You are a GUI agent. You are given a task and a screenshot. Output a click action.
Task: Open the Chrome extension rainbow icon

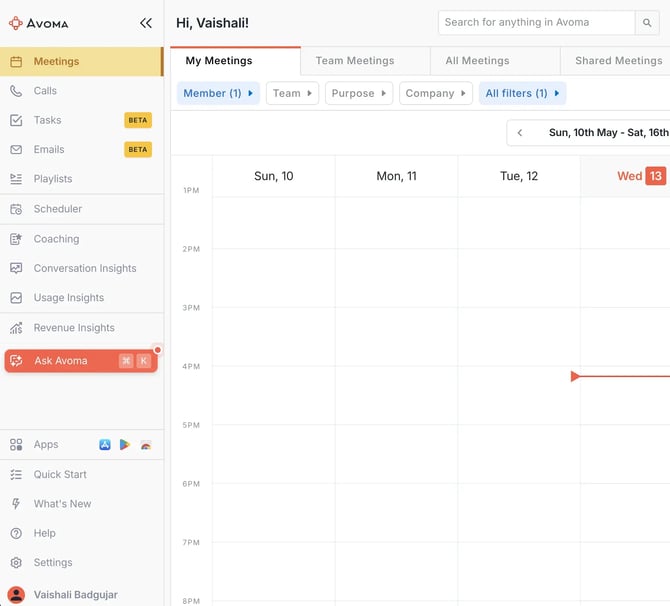coord(146,445)
